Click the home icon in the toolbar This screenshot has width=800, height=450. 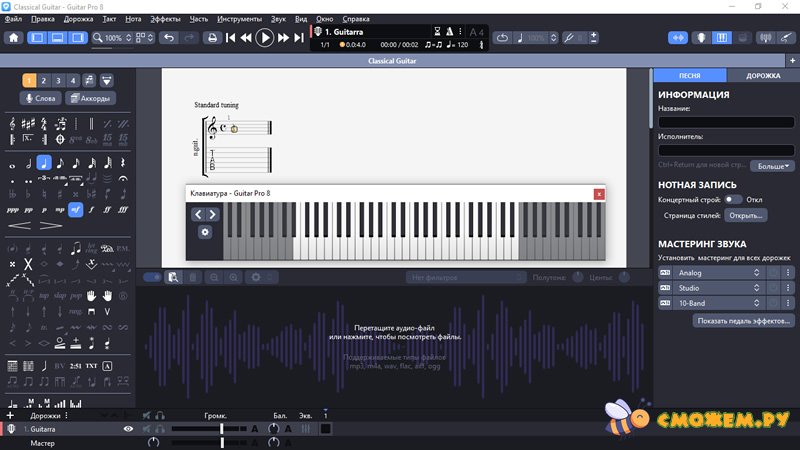pos(13,38)
